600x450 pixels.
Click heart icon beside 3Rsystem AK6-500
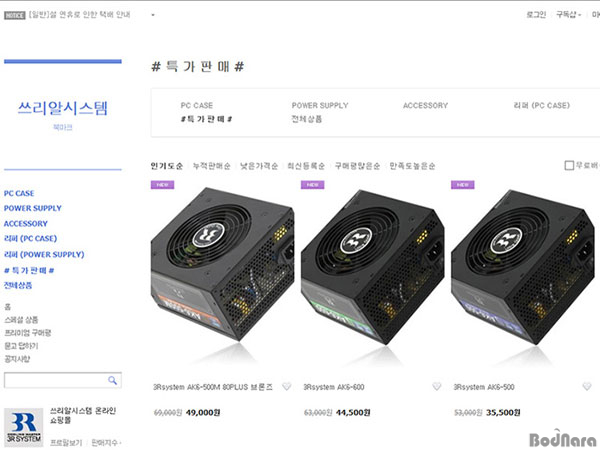(587, 386)
